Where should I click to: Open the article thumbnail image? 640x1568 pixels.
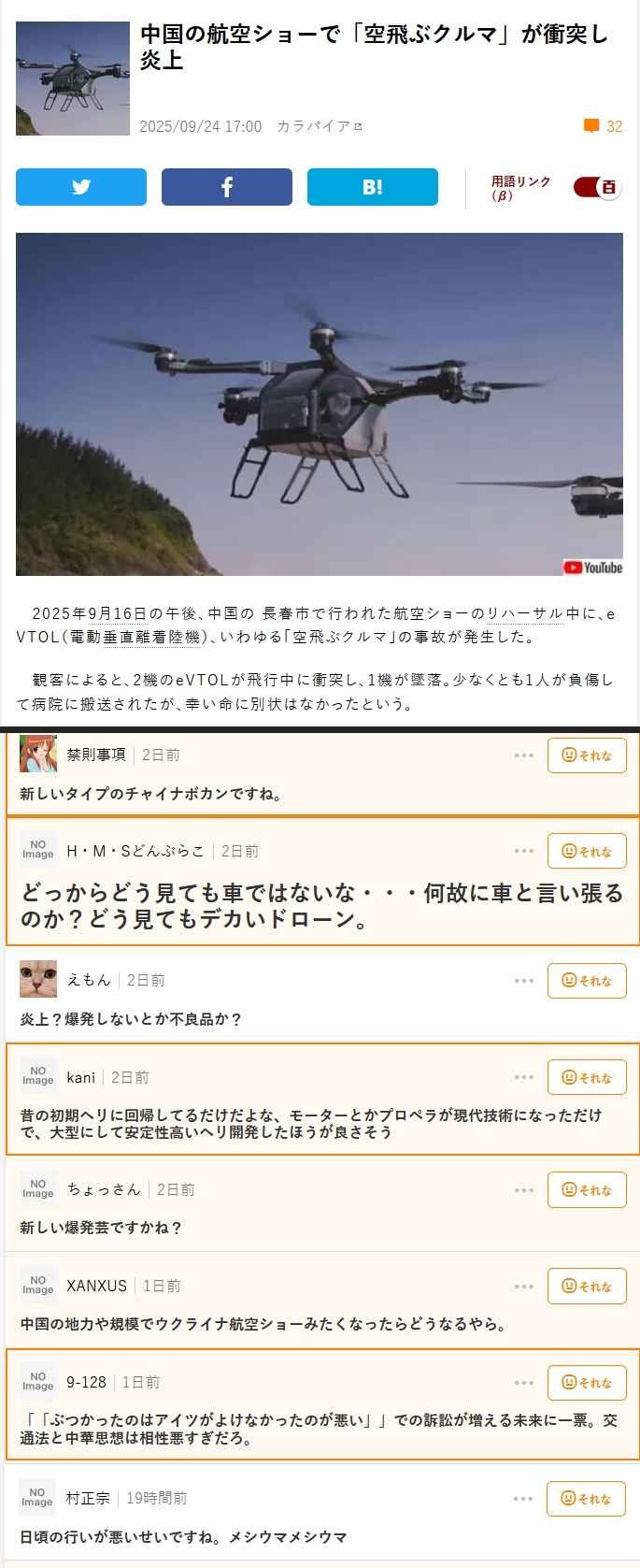(73, 79)
